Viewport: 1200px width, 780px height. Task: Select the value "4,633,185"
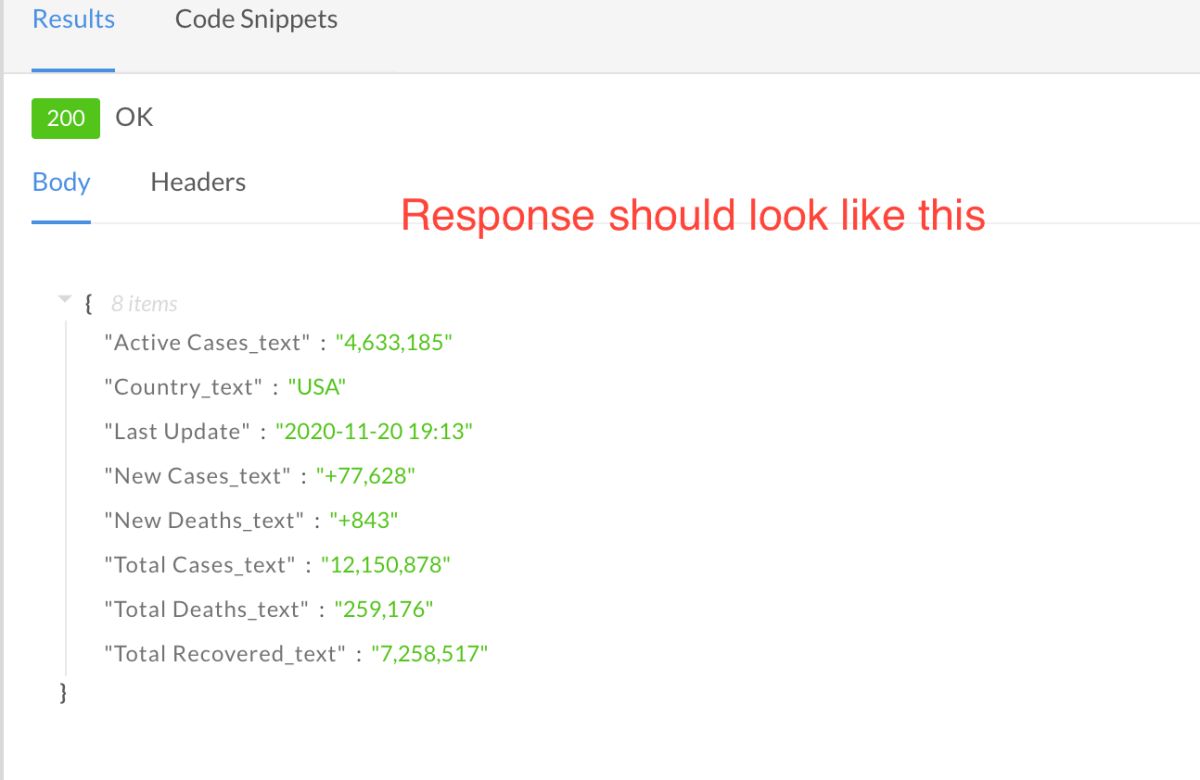(x=394, y=343)
